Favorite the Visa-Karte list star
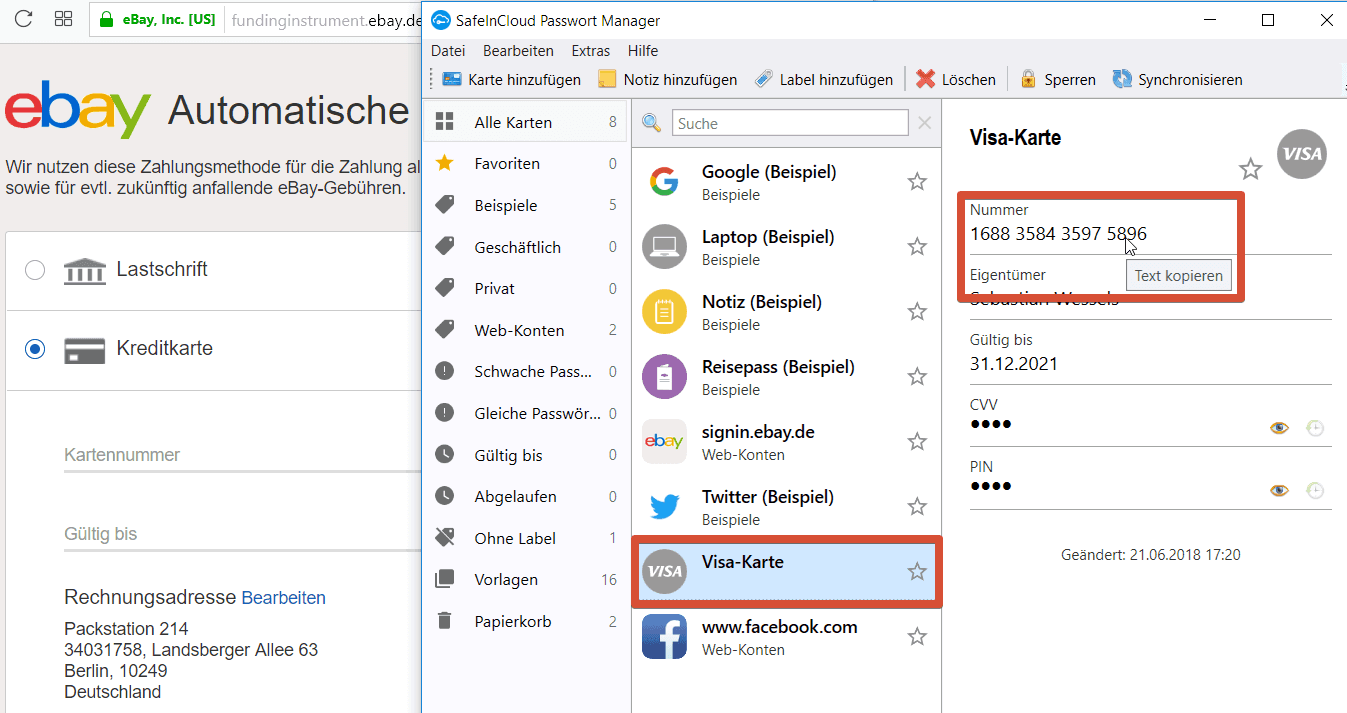 click(x=917, y=571)
